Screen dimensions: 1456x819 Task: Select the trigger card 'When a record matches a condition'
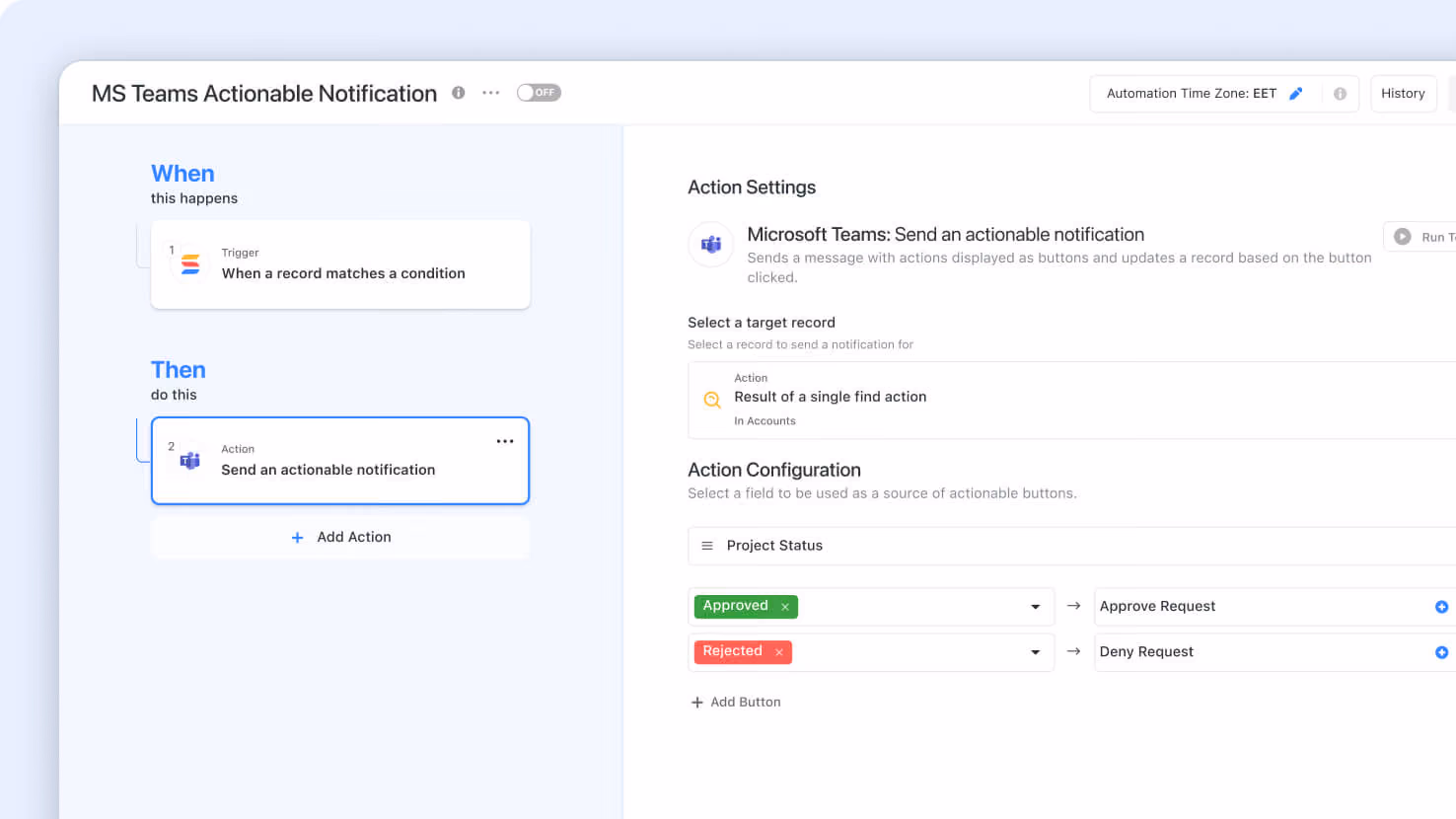pos(340,264)
